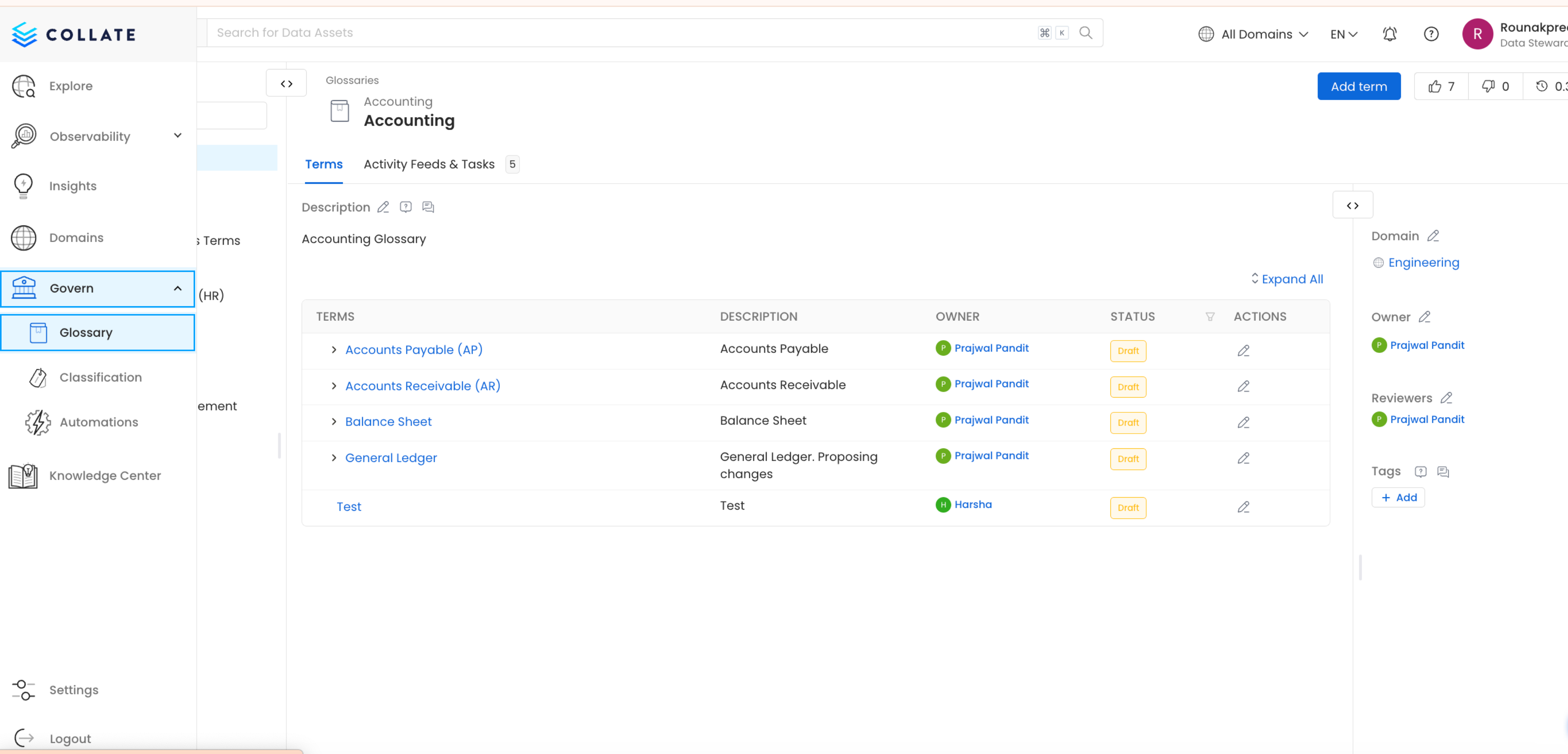Click the Explore navigation icon

(x=24, y=86)
